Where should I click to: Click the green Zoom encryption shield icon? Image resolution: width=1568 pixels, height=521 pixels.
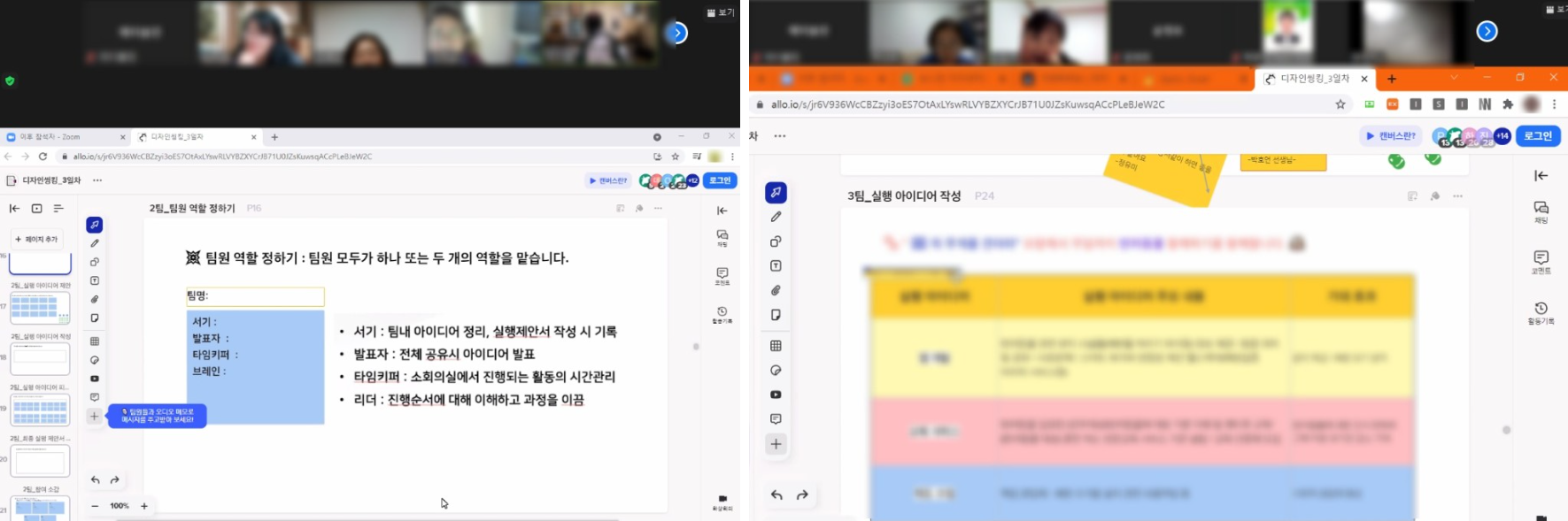(10, 80)
